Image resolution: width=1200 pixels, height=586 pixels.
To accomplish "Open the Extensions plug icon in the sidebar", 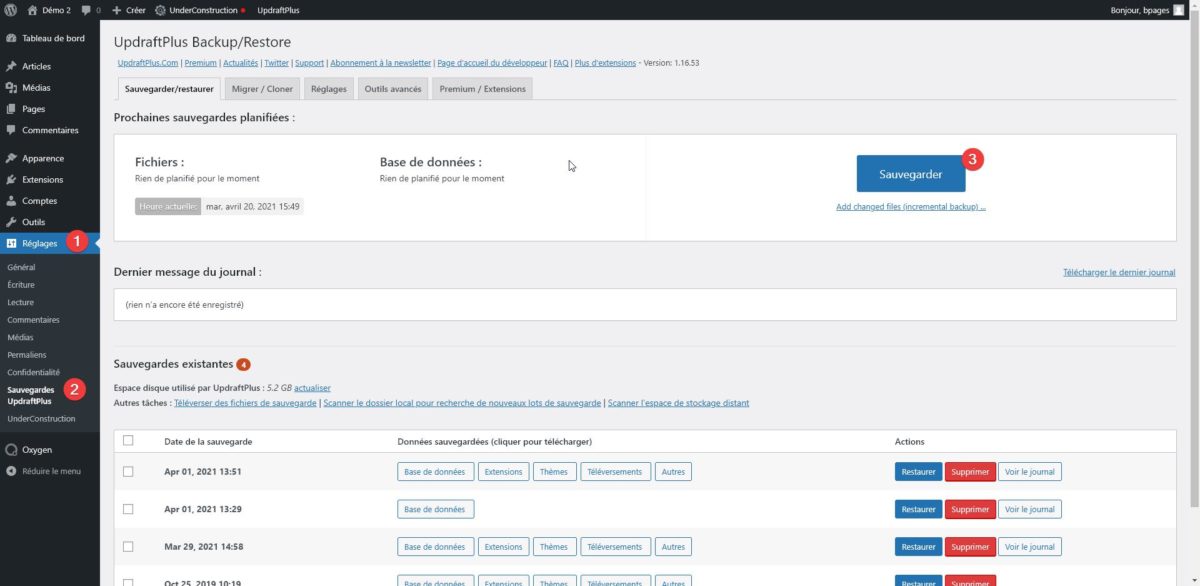I will (x=11, y=180).
